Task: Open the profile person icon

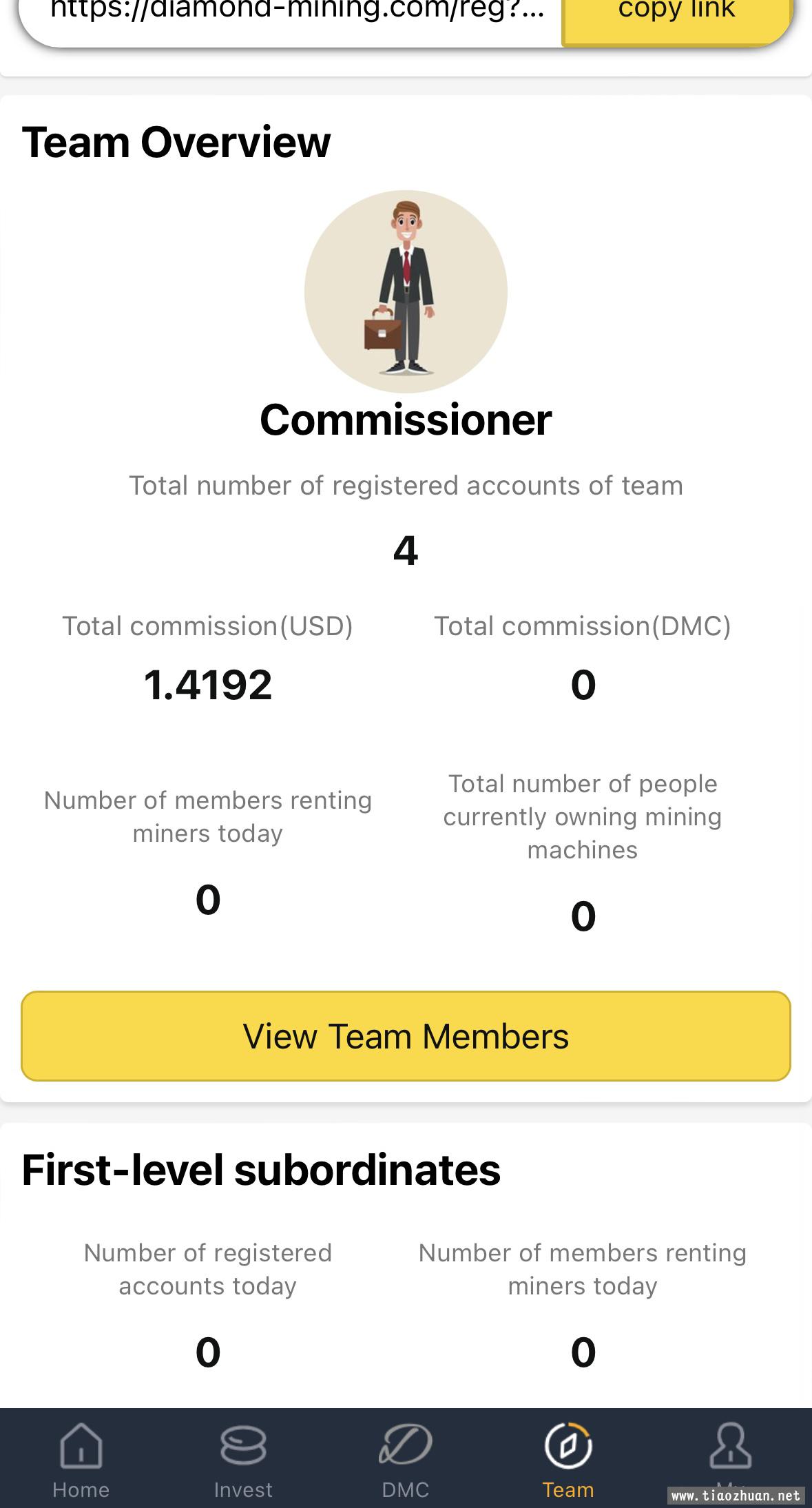Action: pyautogui.click(x=730, y=1445)
